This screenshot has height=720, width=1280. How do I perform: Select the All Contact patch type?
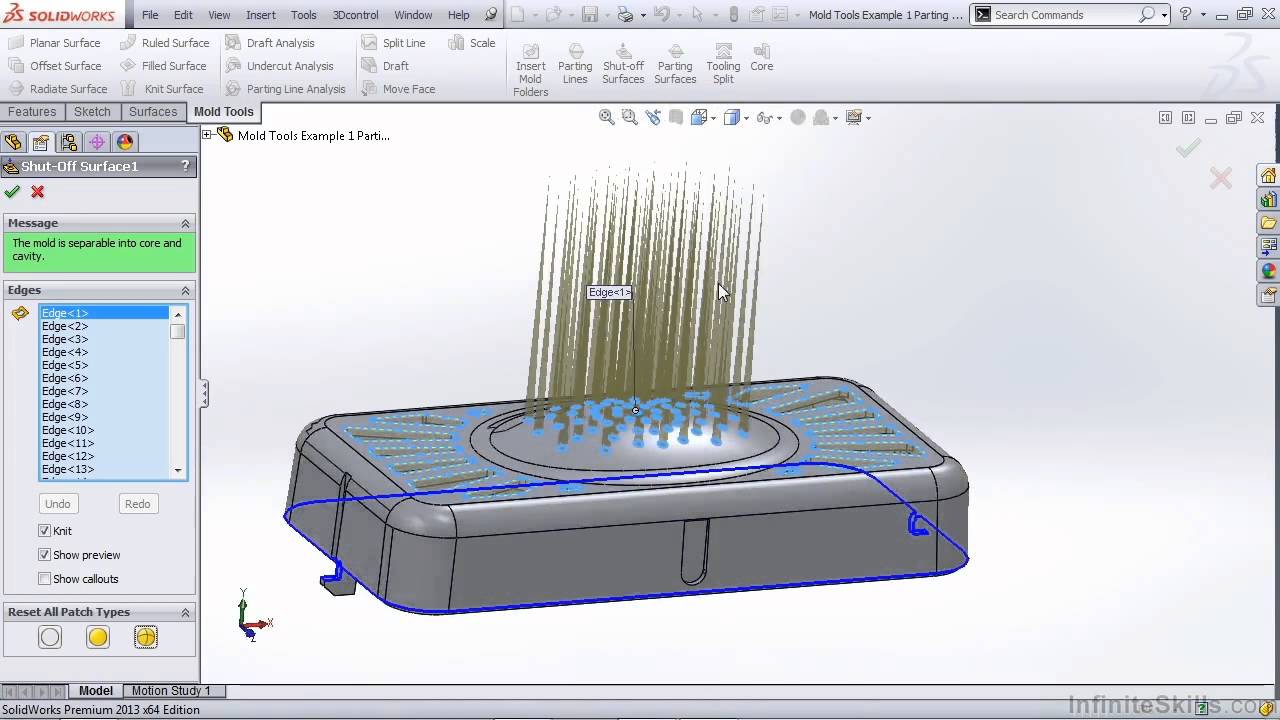coord(98,637)
